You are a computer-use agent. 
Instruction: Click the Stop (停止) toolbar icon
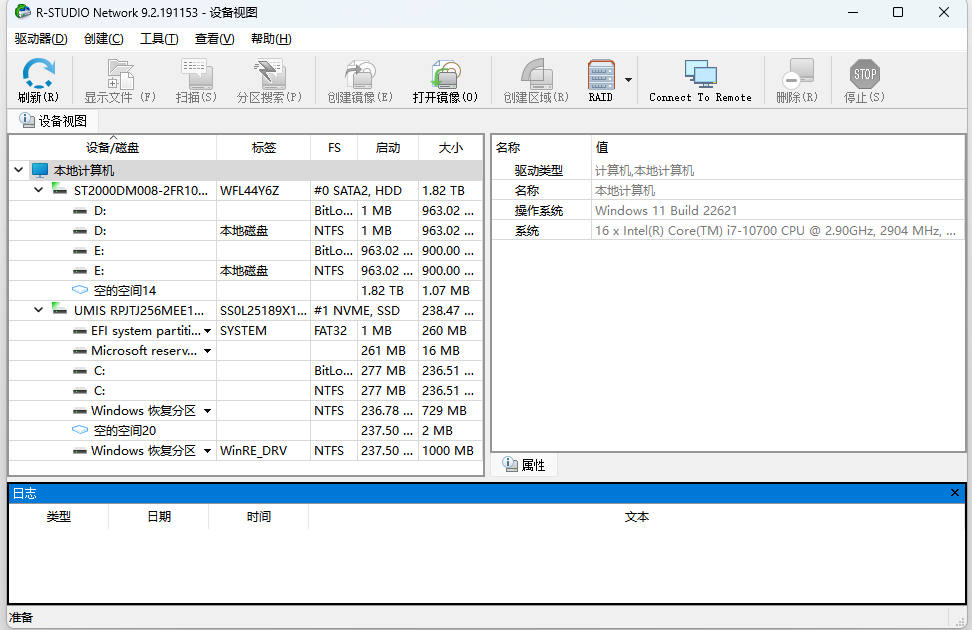(x=865, y=74)
